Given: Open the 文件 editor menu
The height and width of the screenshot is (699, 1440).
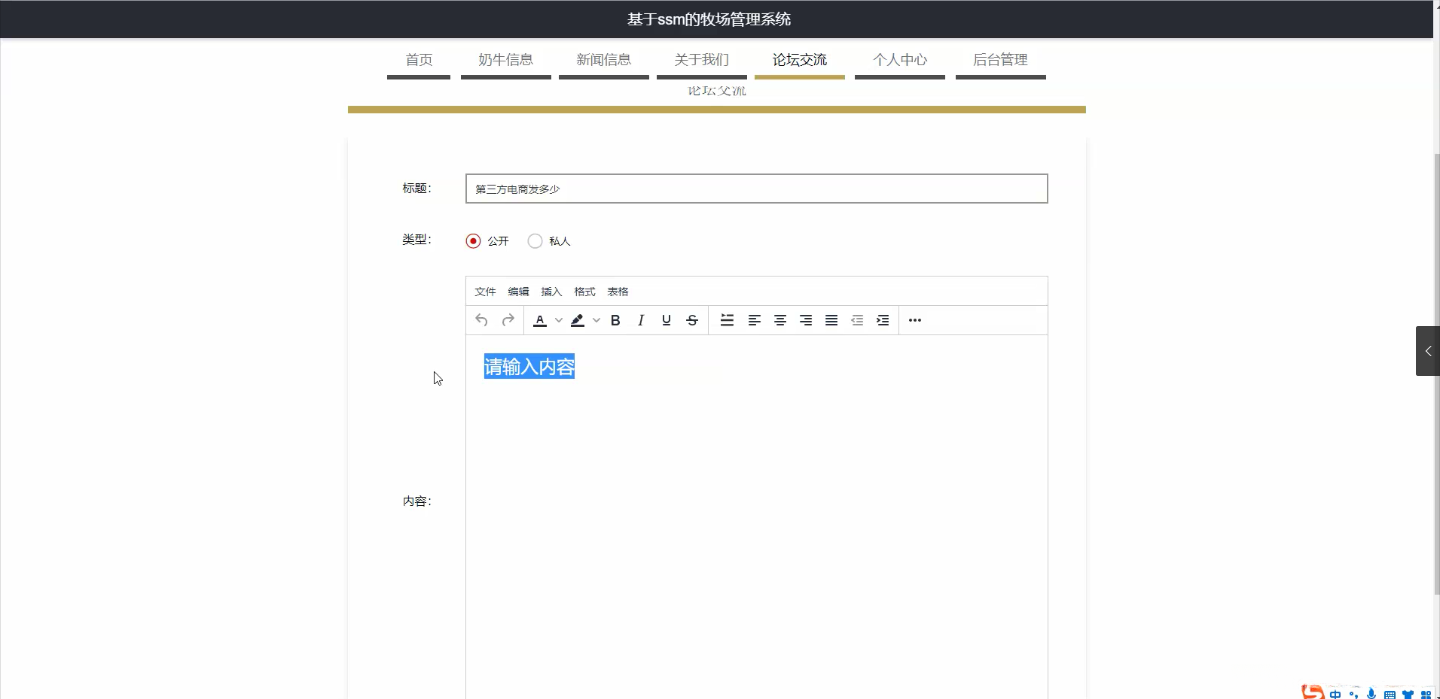Looking at the screenshot, I should click(485, 292).
